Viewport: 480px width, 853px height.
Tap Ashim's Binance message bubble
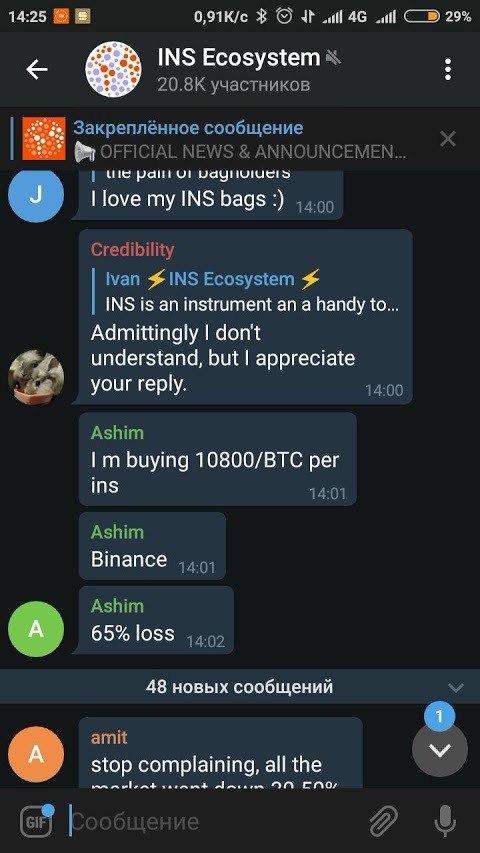[152, 546]
